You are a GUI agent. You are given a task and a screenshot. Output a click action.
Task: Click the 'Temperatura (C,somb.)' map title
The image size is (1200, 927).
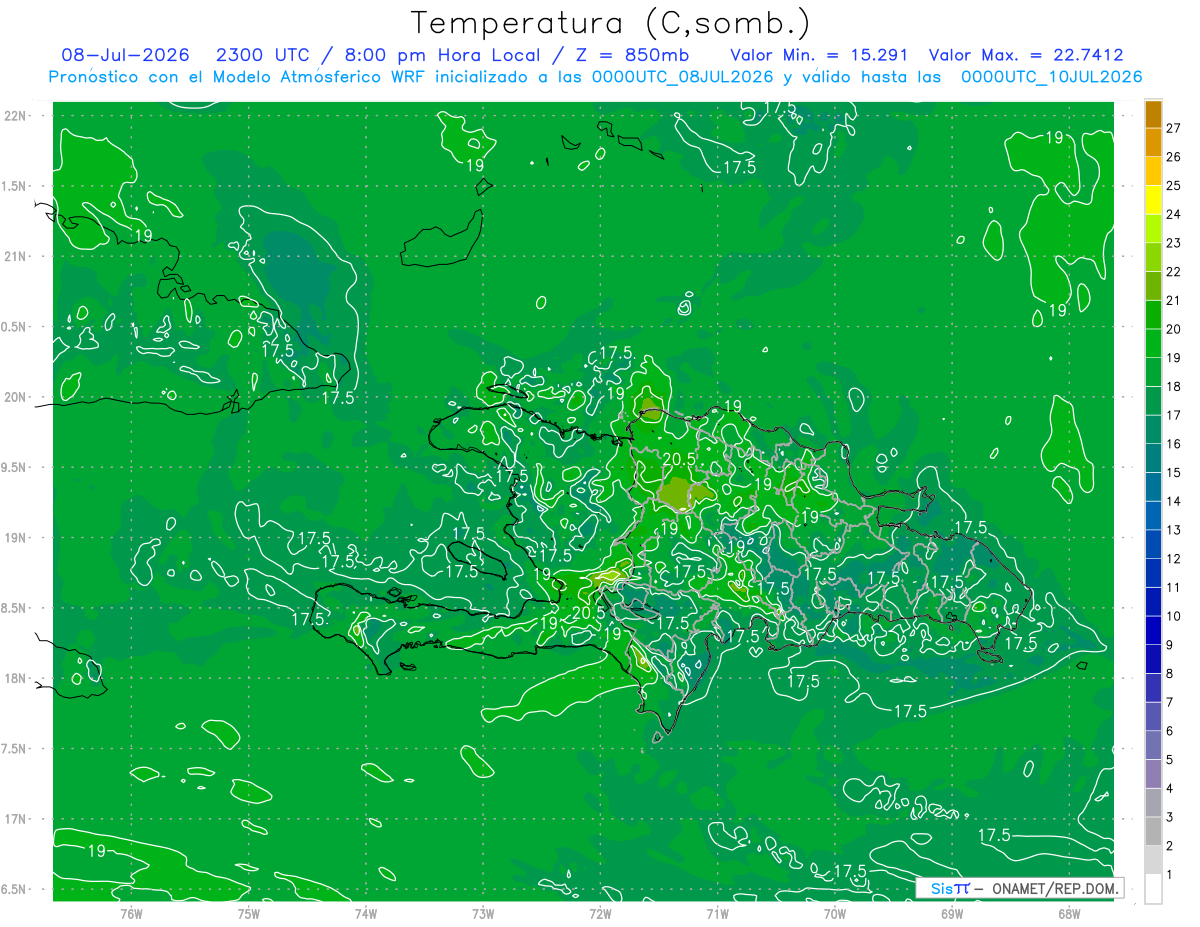click(x=611, y=24)
